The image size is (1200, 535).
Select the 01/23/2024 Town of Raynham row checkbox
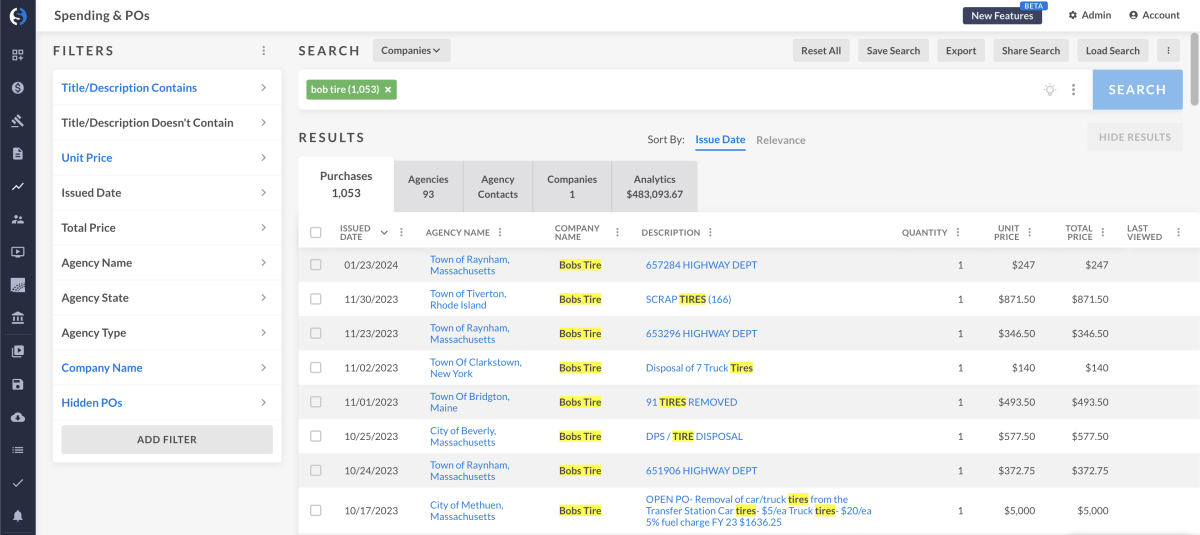[x=316, y=265]
